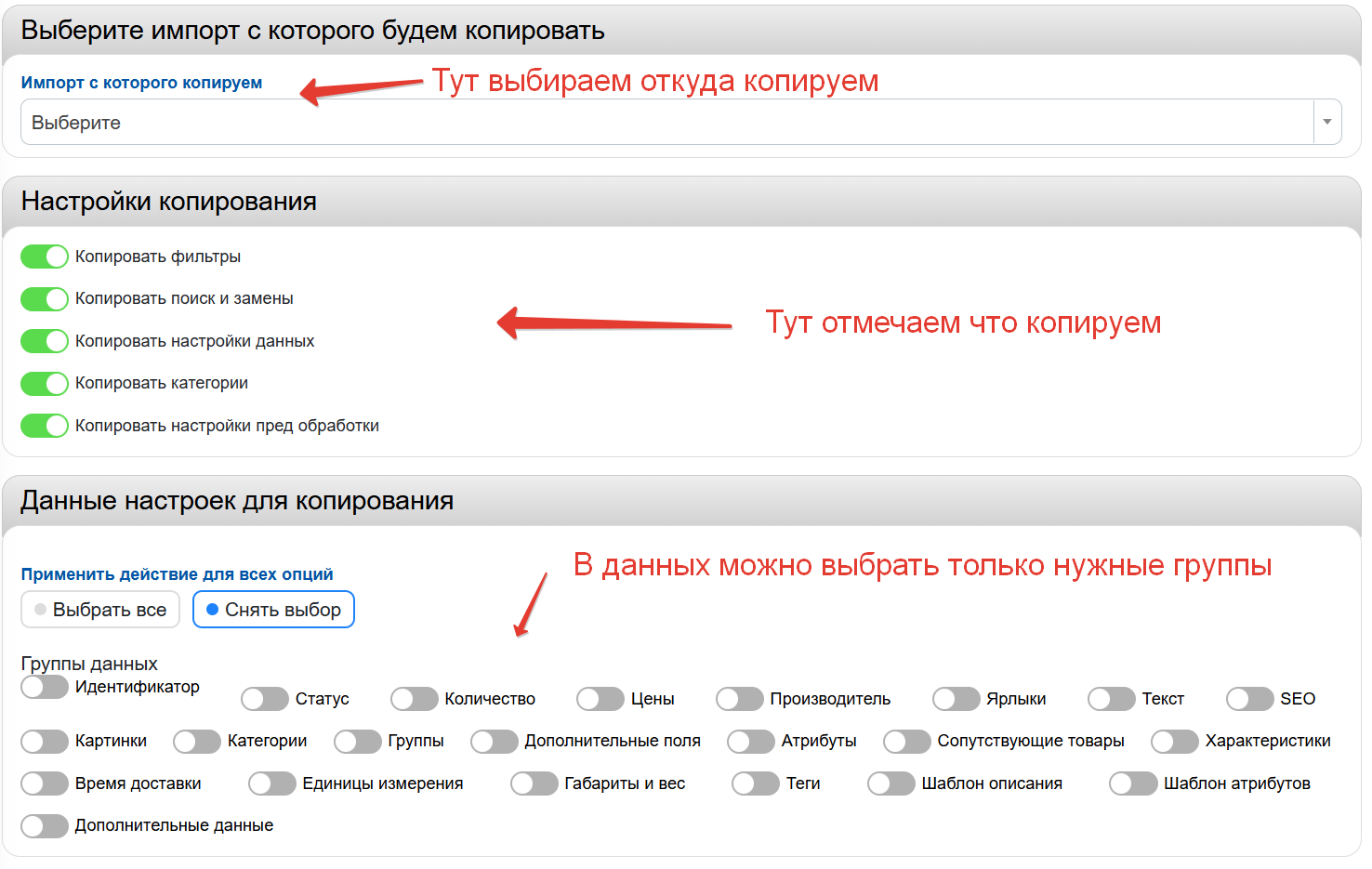Toggle the 'Цены' switch on
The image size is (1372, 869).
[600, 699]
